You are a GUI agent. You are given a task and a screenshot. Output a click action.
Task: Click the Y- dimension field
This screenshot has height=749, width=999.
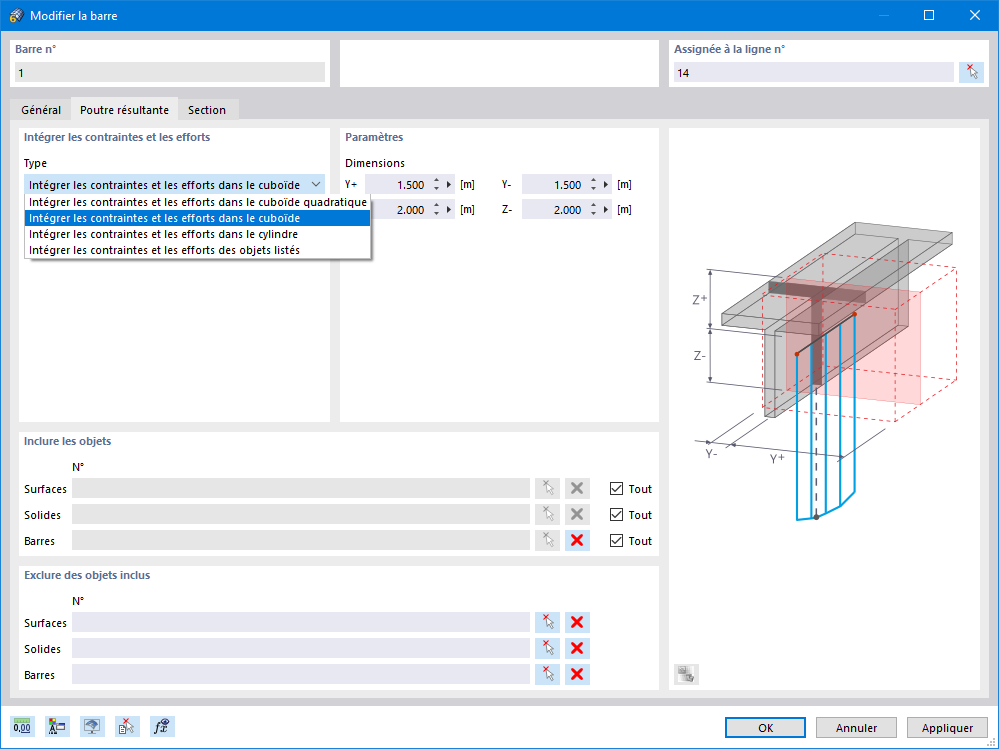click(x=555, y=185)
